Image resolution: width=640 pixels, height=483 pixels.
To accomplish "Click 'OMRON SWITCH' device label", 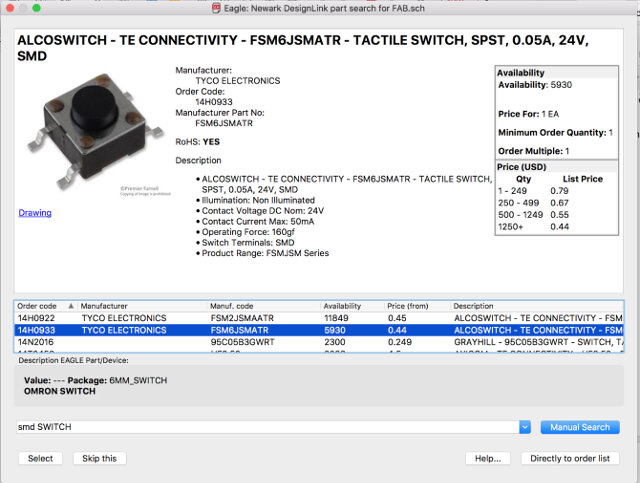I will 60,391.
